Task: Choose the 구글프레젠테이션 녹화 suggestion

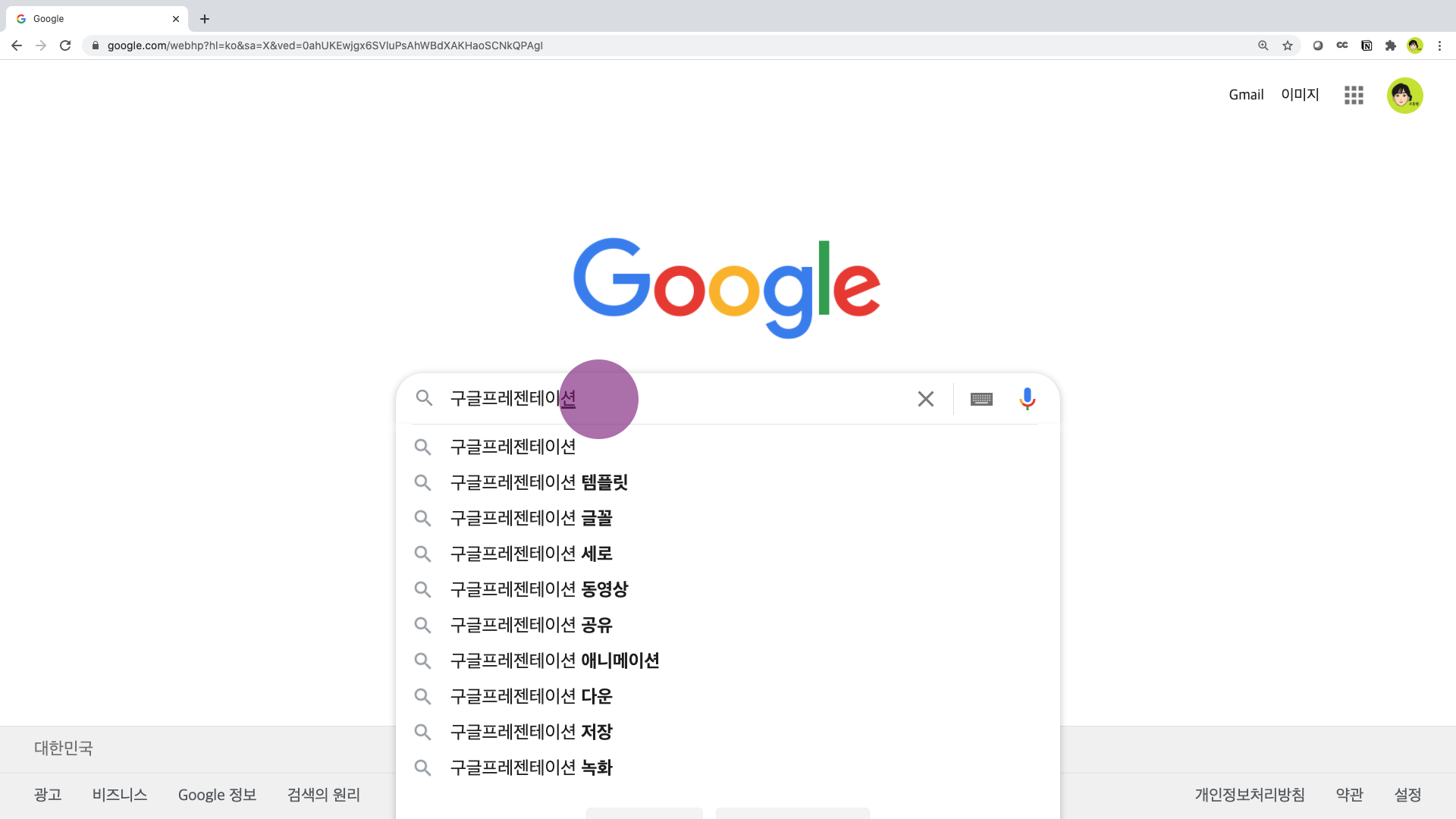Action: [531, 767]
